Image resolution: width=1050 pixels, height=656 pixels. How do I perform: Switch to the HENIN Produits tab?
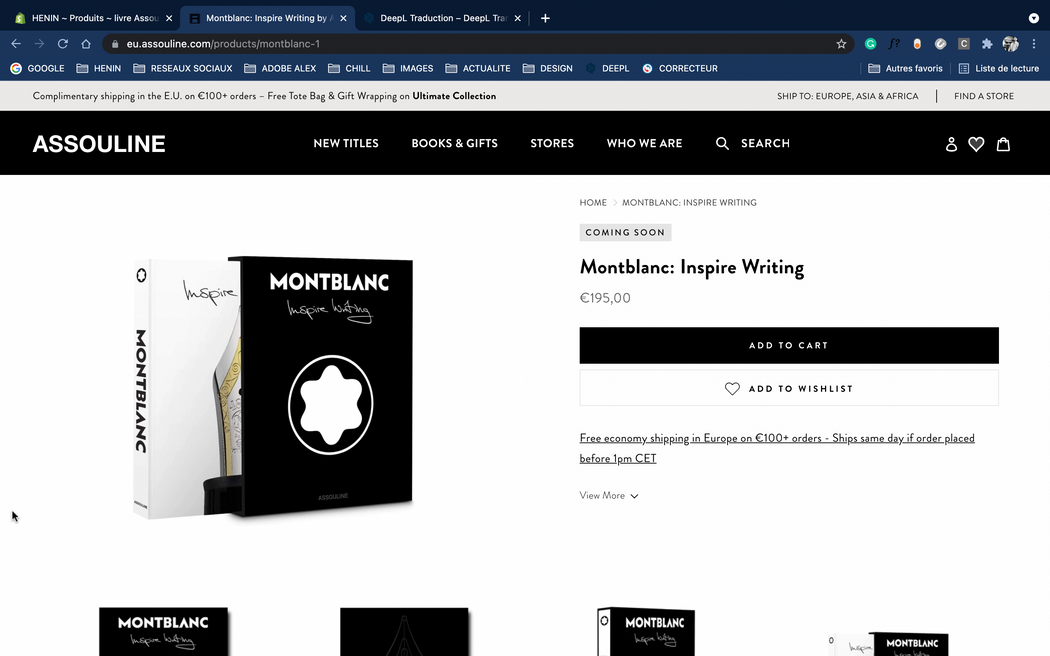[x=94, y=18]
